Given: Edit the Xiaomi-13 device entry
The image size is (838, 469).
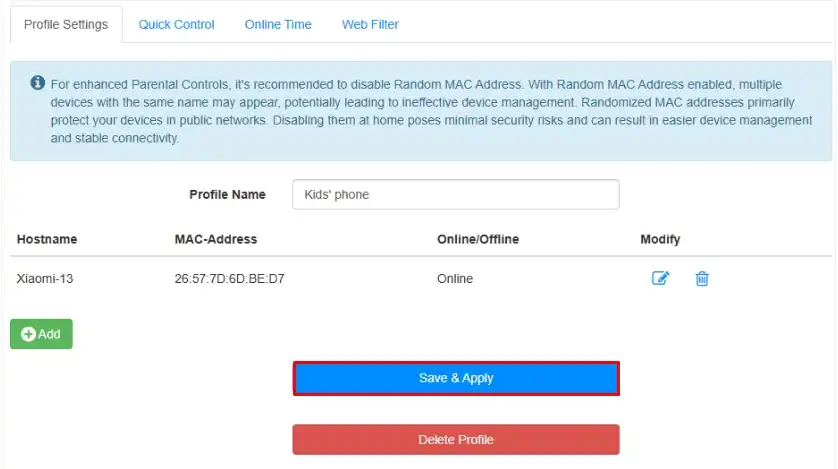Looking at the screenshot, I should tap(660, 278).
